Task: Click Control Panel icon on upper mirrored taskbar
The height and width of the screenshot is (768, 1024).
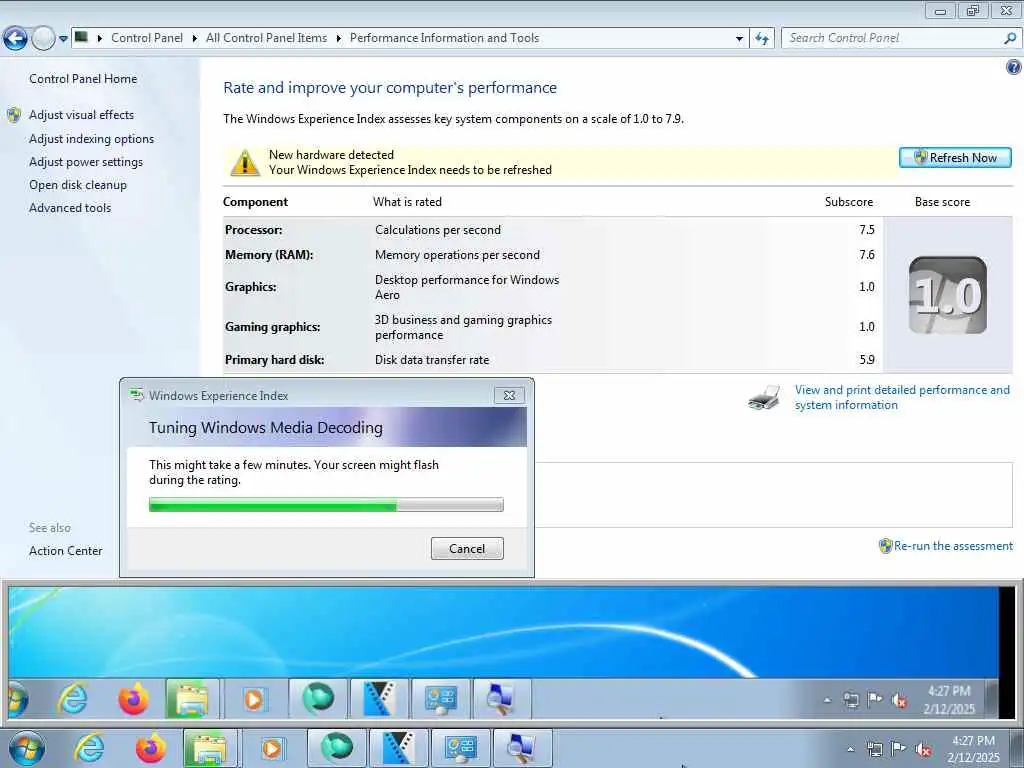Action: (440, 699)
